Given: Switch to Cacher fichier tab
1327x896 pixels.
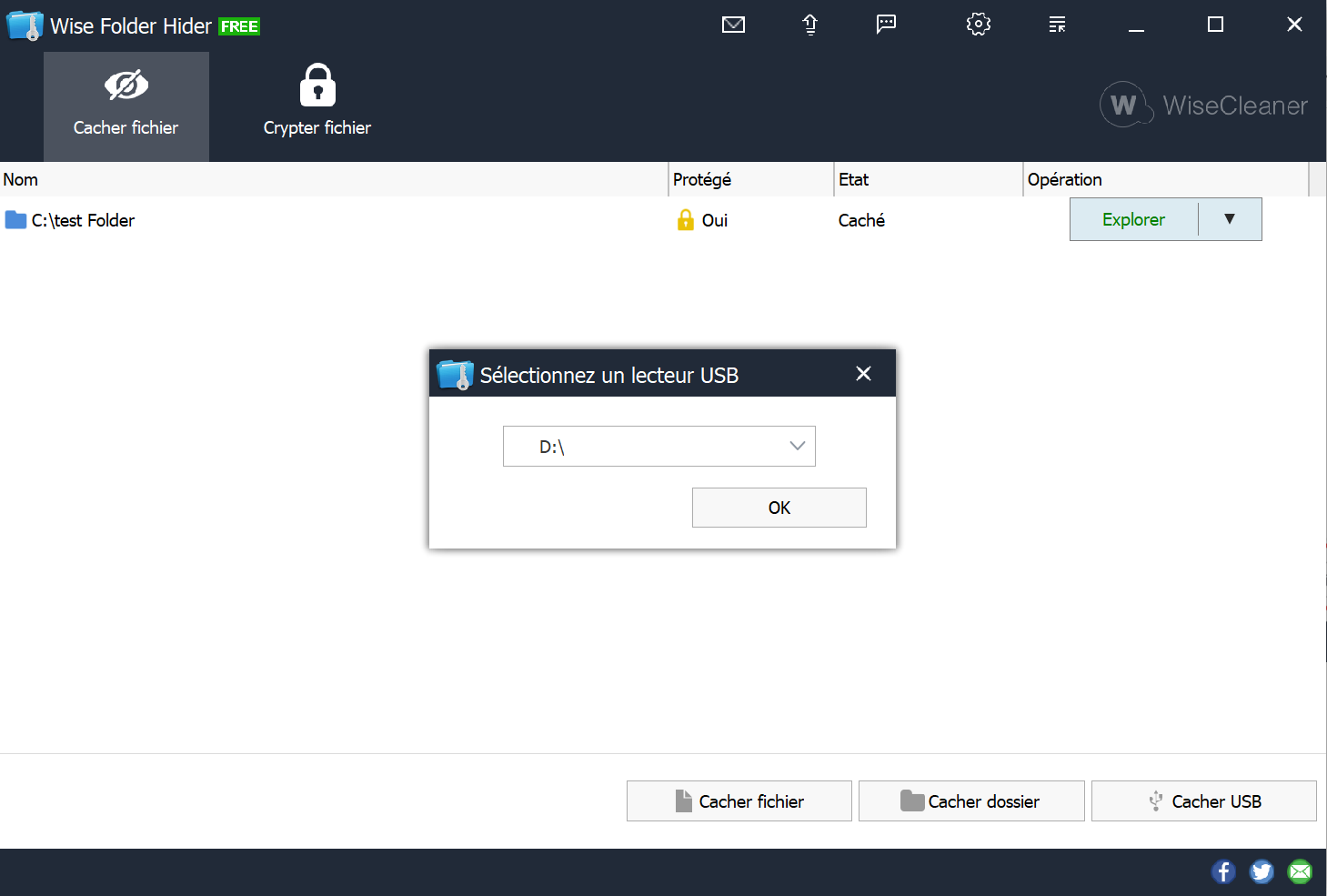Looking at the screenshot, I should click(126, 106).
